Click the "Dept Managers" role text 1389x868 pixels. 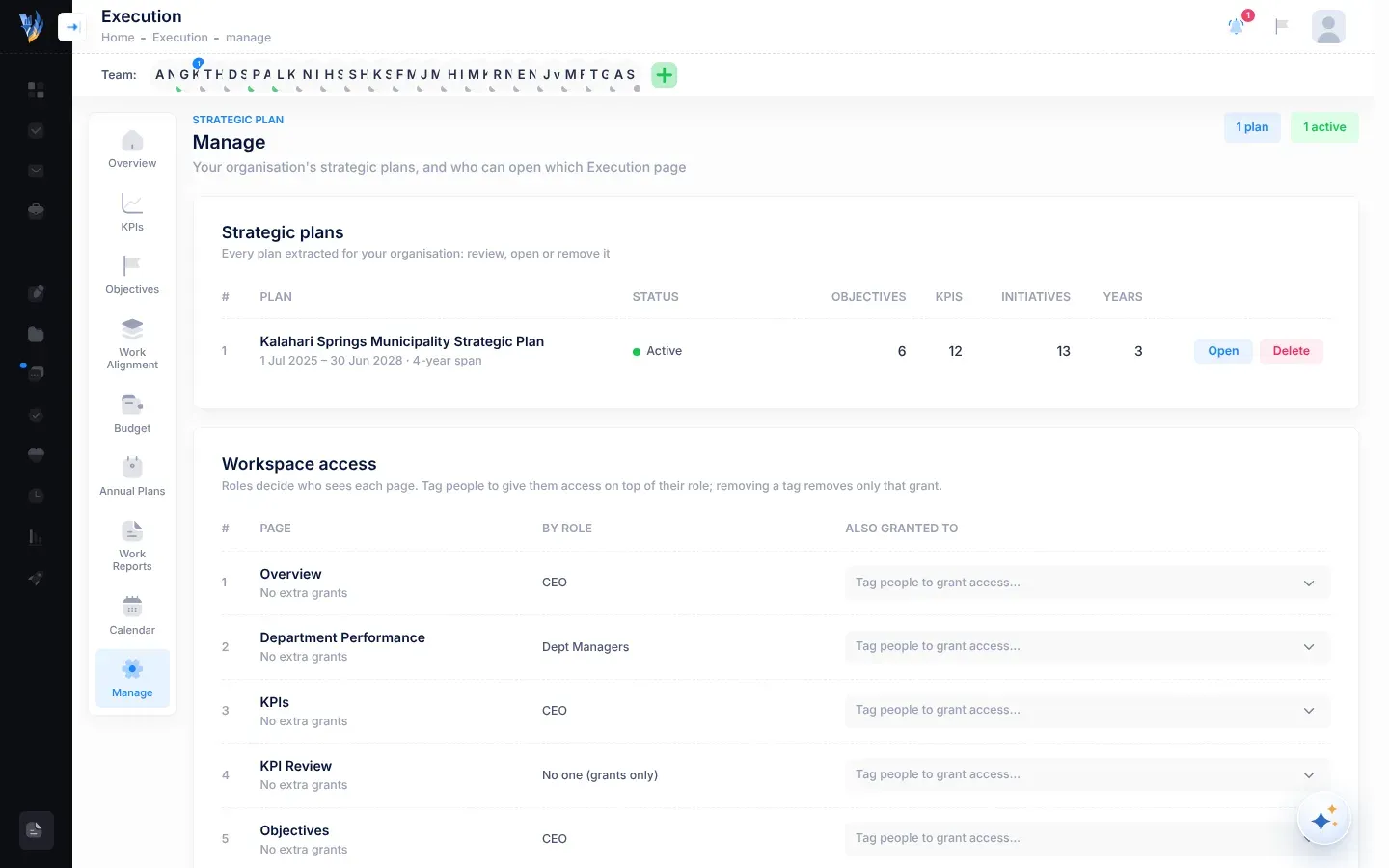coord(586,647)
